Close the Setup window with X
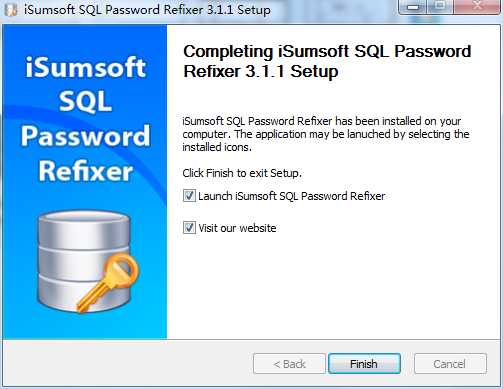This screenshot has height=389, width=503. [477, 7]
